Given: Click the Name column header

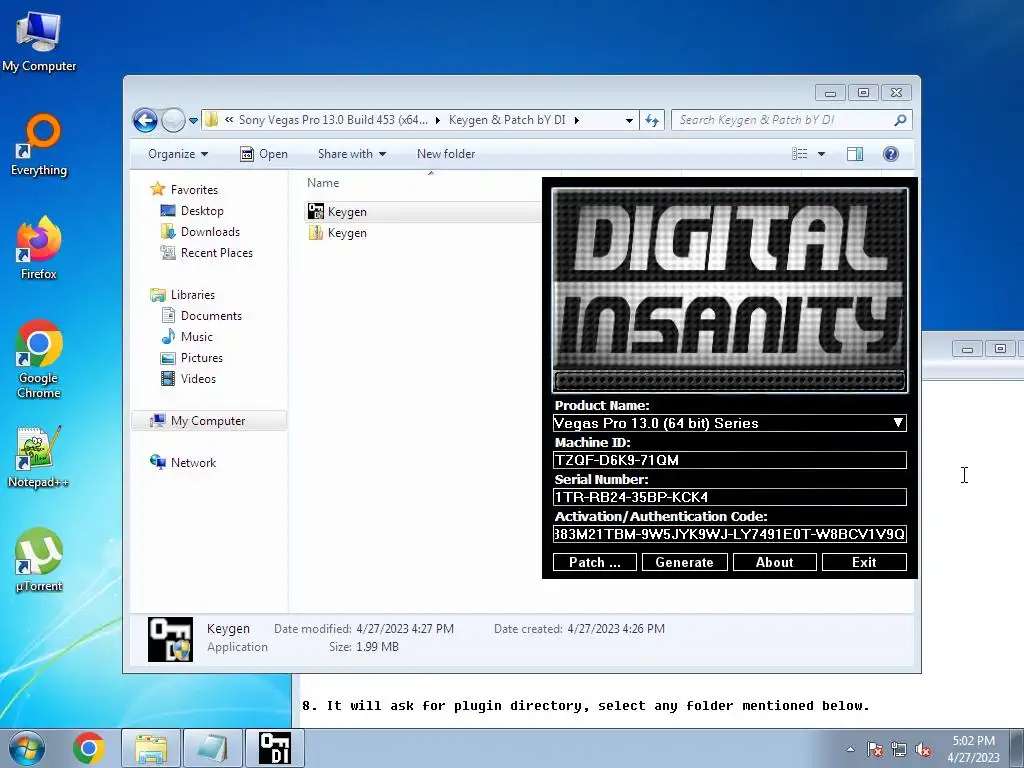Looking at the screenshot, I should 323,183.
